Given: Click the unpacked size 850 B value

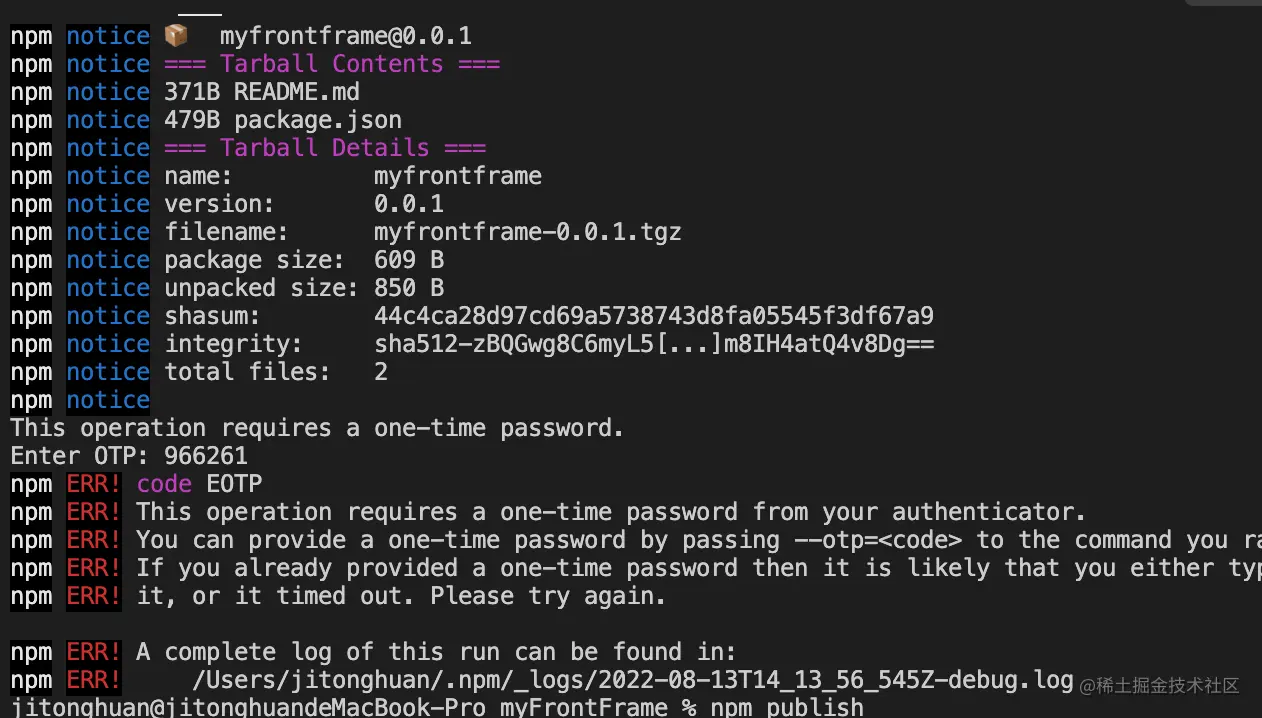Looking at the screenshot, I should [x=409, y=288].
